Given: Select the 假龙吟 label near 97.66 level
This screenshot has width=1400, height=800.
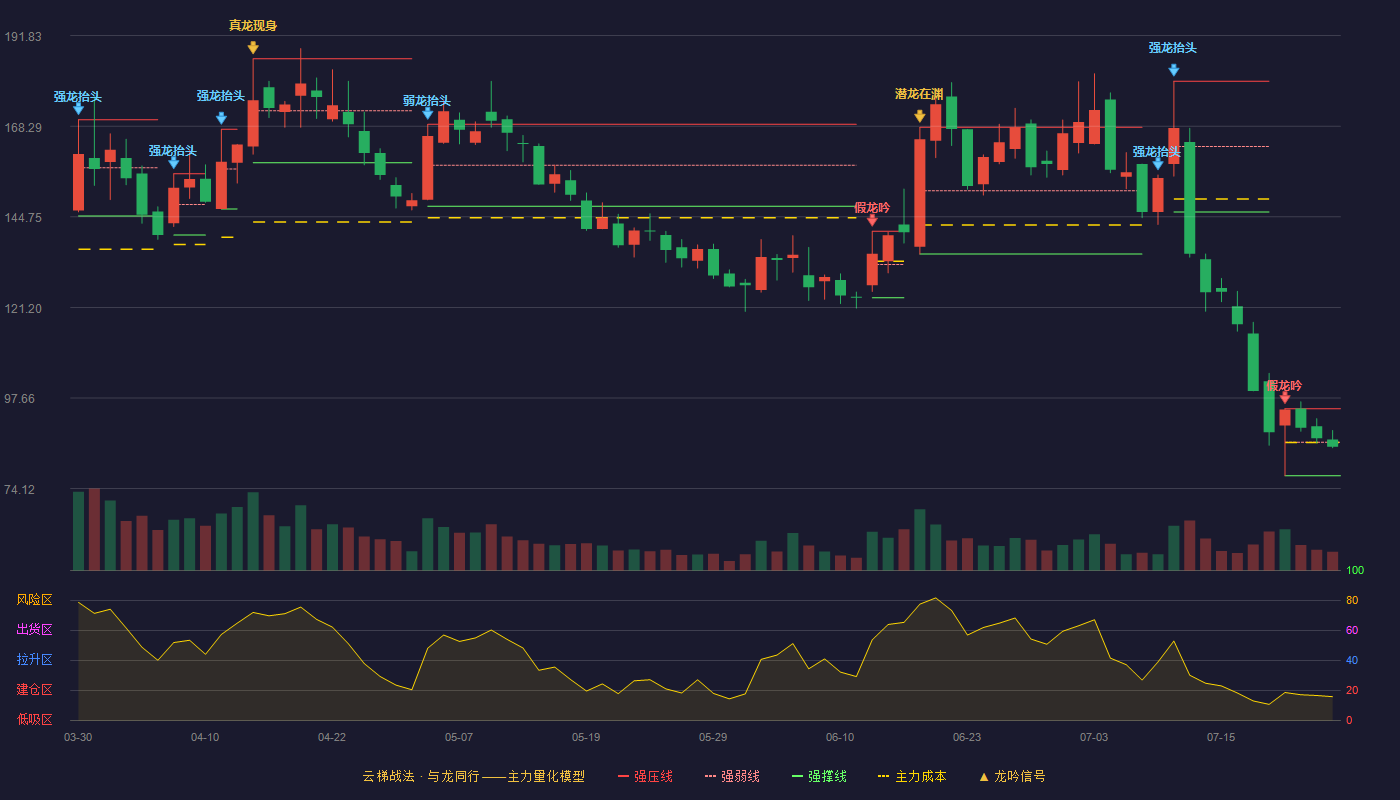Looking at the screenshot, I should 1285,386.
